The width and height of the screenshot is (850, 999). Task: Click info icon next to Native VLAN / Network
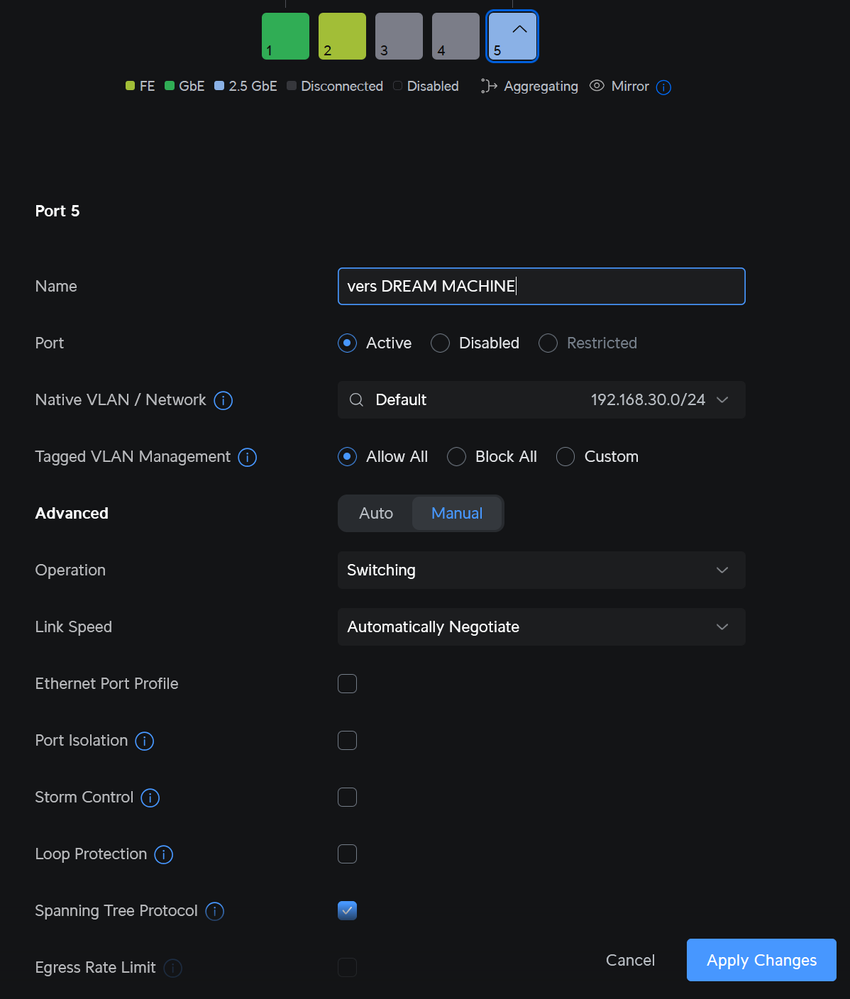click(224, 400)
